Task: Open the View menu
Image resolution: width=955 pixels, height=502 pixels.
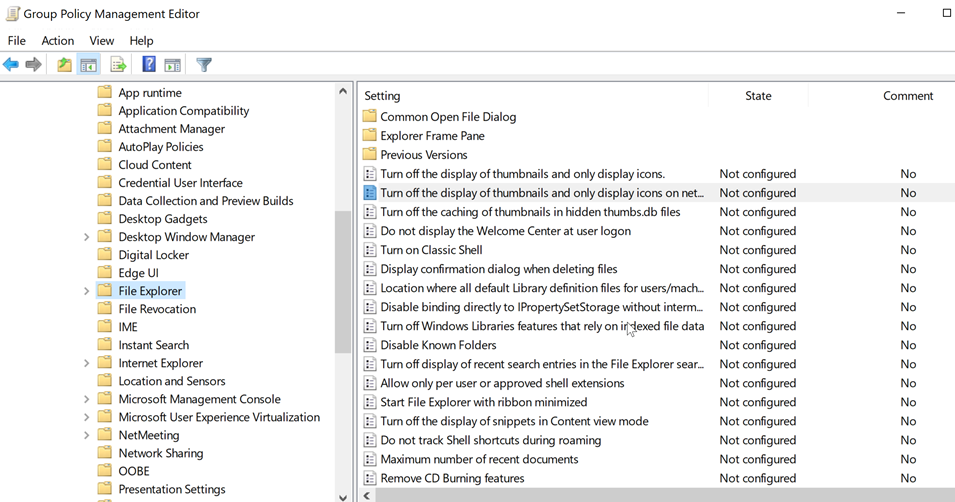Action: pos(102,41)
